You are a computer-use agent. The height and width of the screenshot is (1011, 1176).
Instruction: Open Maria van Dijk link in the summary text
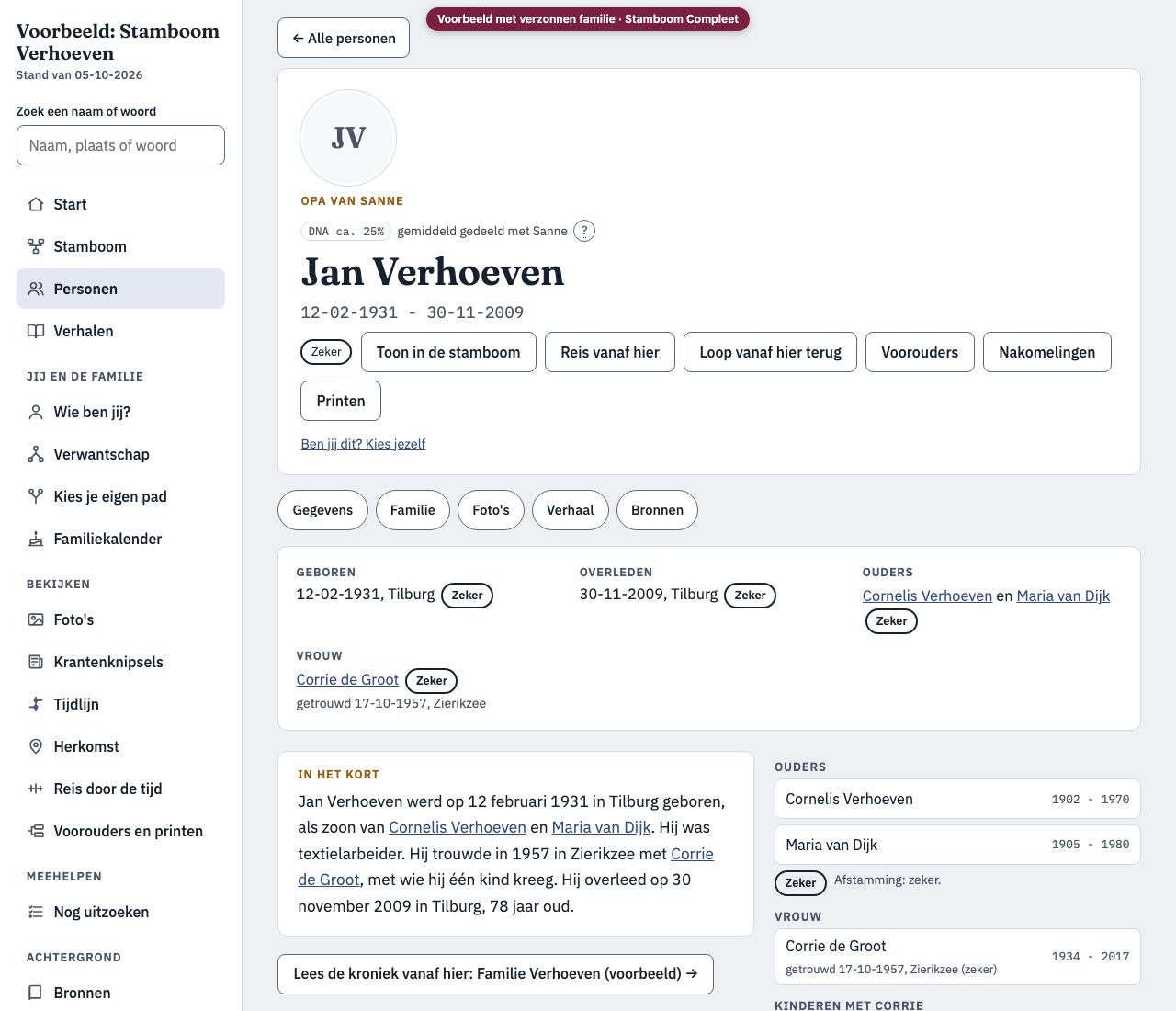click(x=601, y=827)
